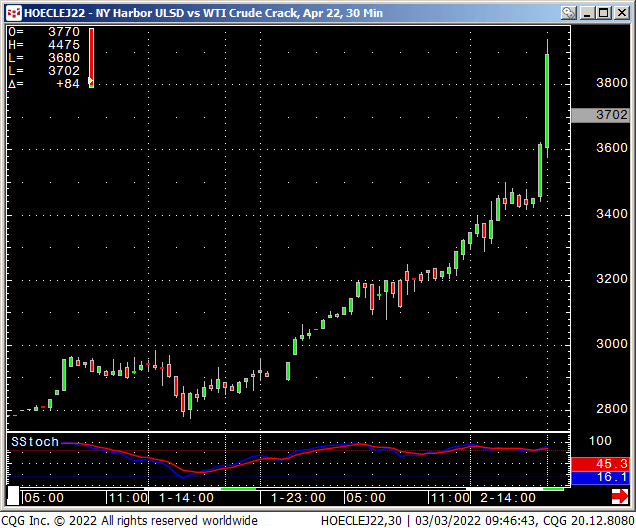636x528 pixels.
Task: Click the O= 3770 open value
Action: (x=44, y=32)
